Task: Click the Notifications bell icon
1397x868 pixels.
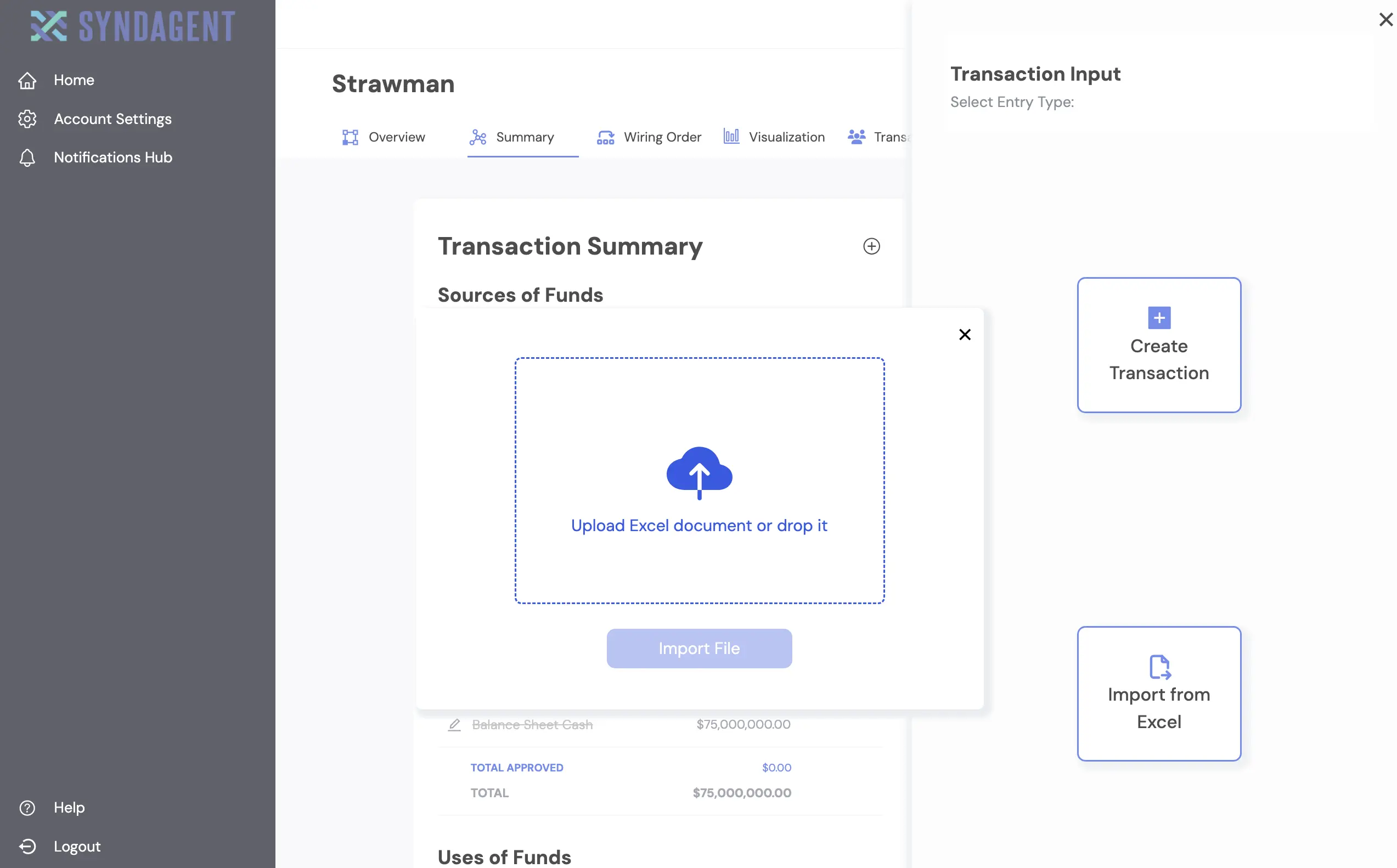Action: tap(27, 157)
